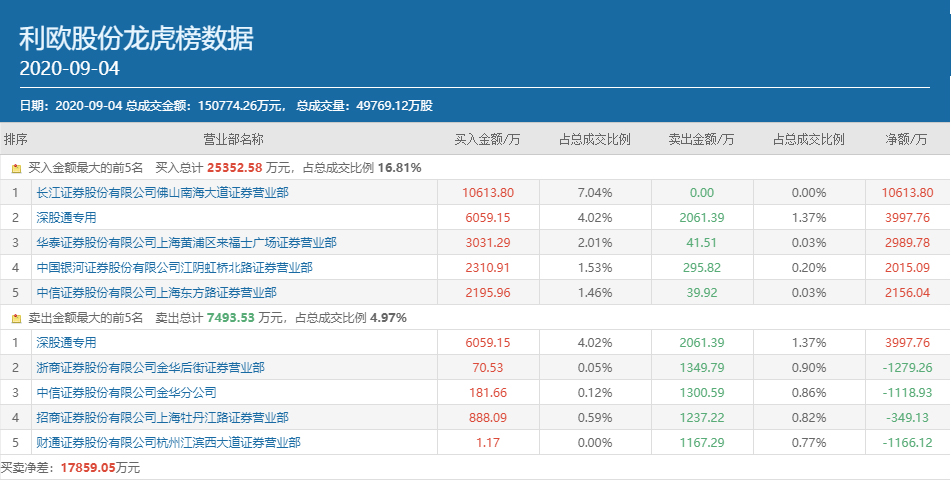Click the -1279.26 net amount cell
This screenshot has height=483, width=951.
(x=907, y=368)
